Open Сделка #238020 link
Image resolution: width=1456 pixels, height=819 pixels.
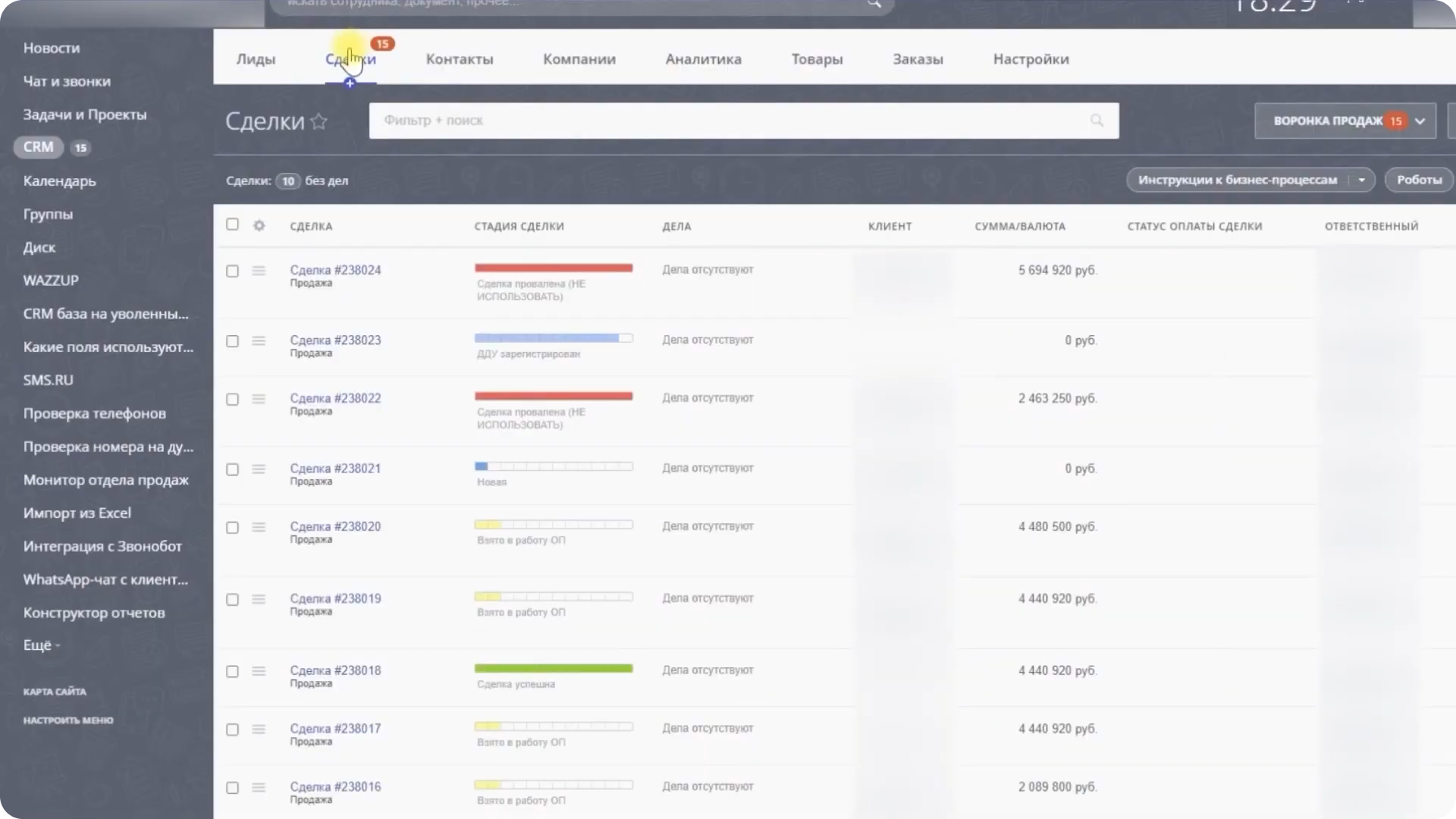point(335,526)
